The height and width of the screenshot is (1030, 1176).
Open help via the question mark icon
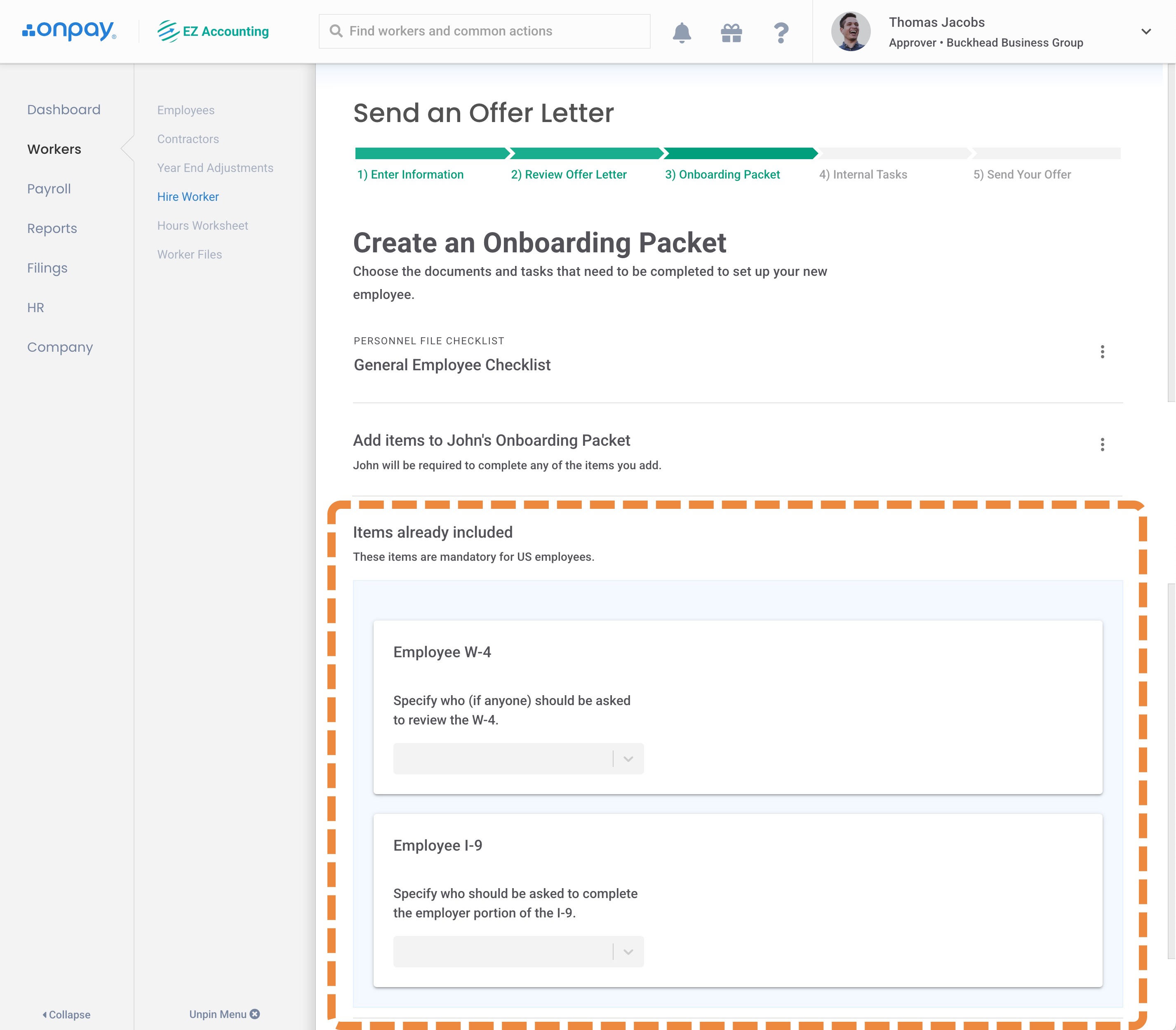point(781,33)
